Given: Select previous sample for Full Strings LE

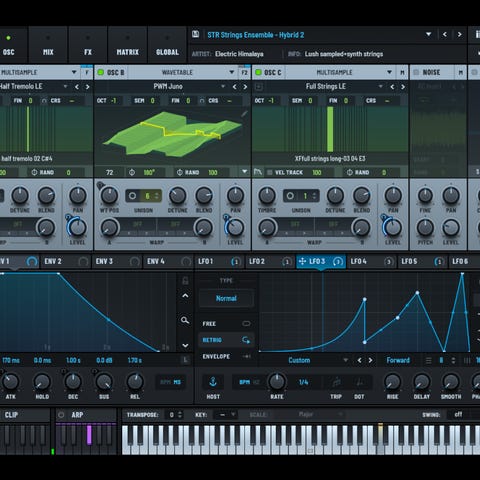Looking at the screenshot, I should pos(392,87).
